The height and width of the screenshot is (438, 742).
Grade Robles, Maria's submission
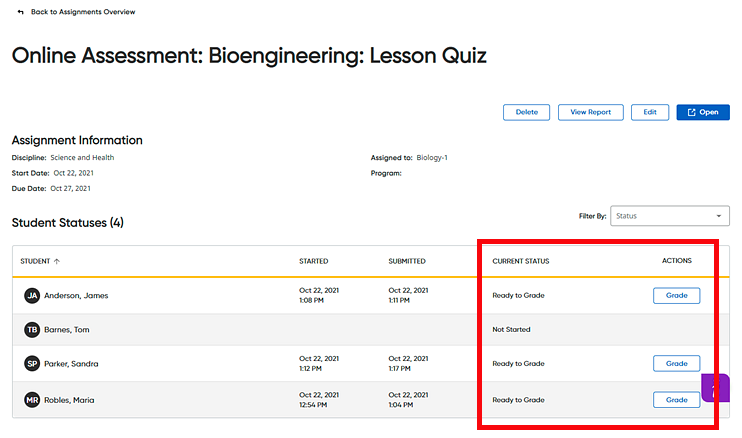point(676,400)
